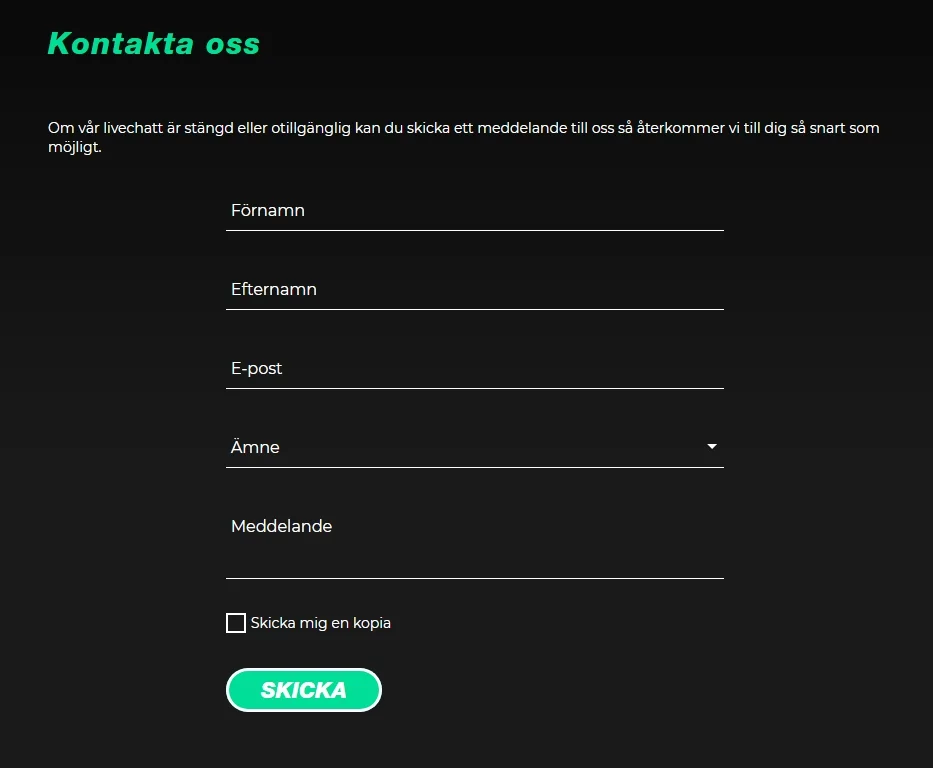Click the word 'oss' in the heading

pyautogui.click(x=232, y=44)
